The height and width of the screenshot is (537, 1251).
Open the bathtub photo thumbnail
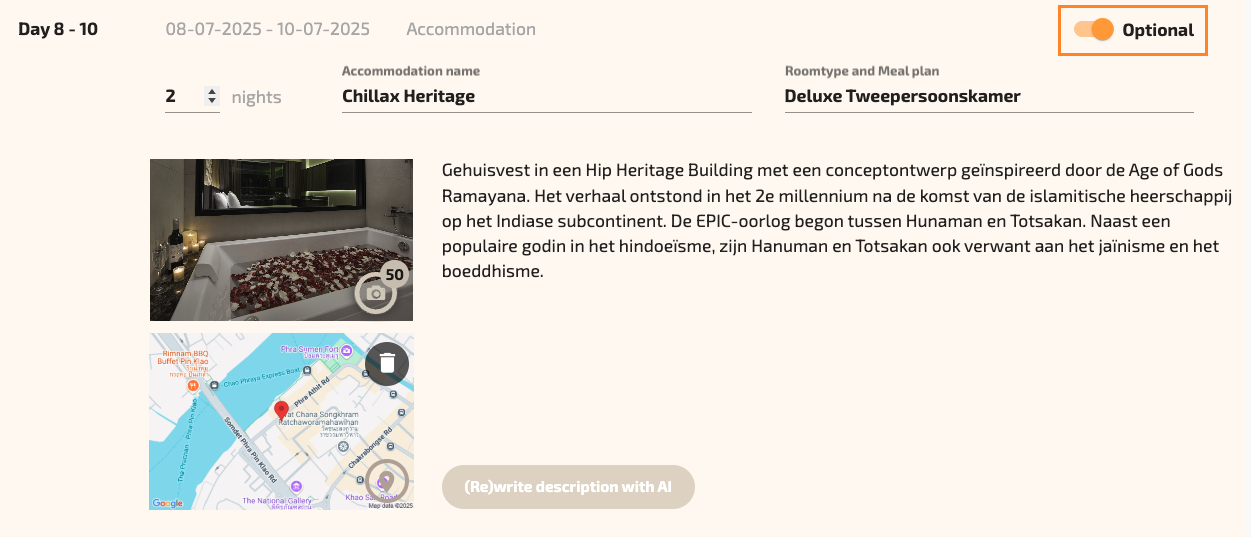[x=281, y=240]
